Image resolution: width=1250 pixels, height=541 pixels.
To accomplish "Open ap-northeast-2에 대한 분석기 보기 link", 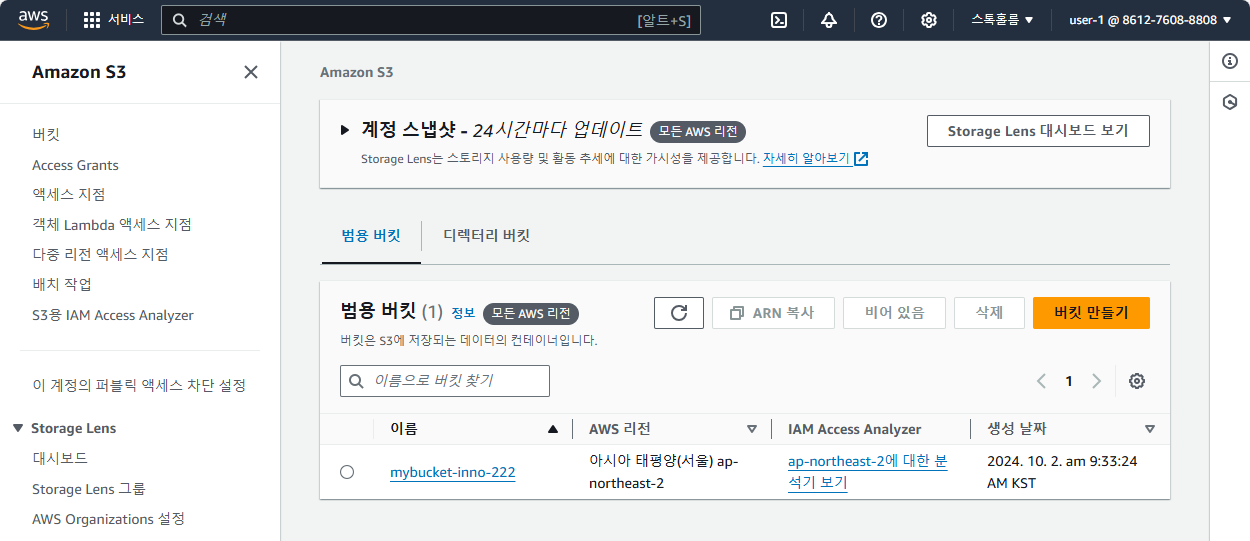I will [x=868, y=472].
